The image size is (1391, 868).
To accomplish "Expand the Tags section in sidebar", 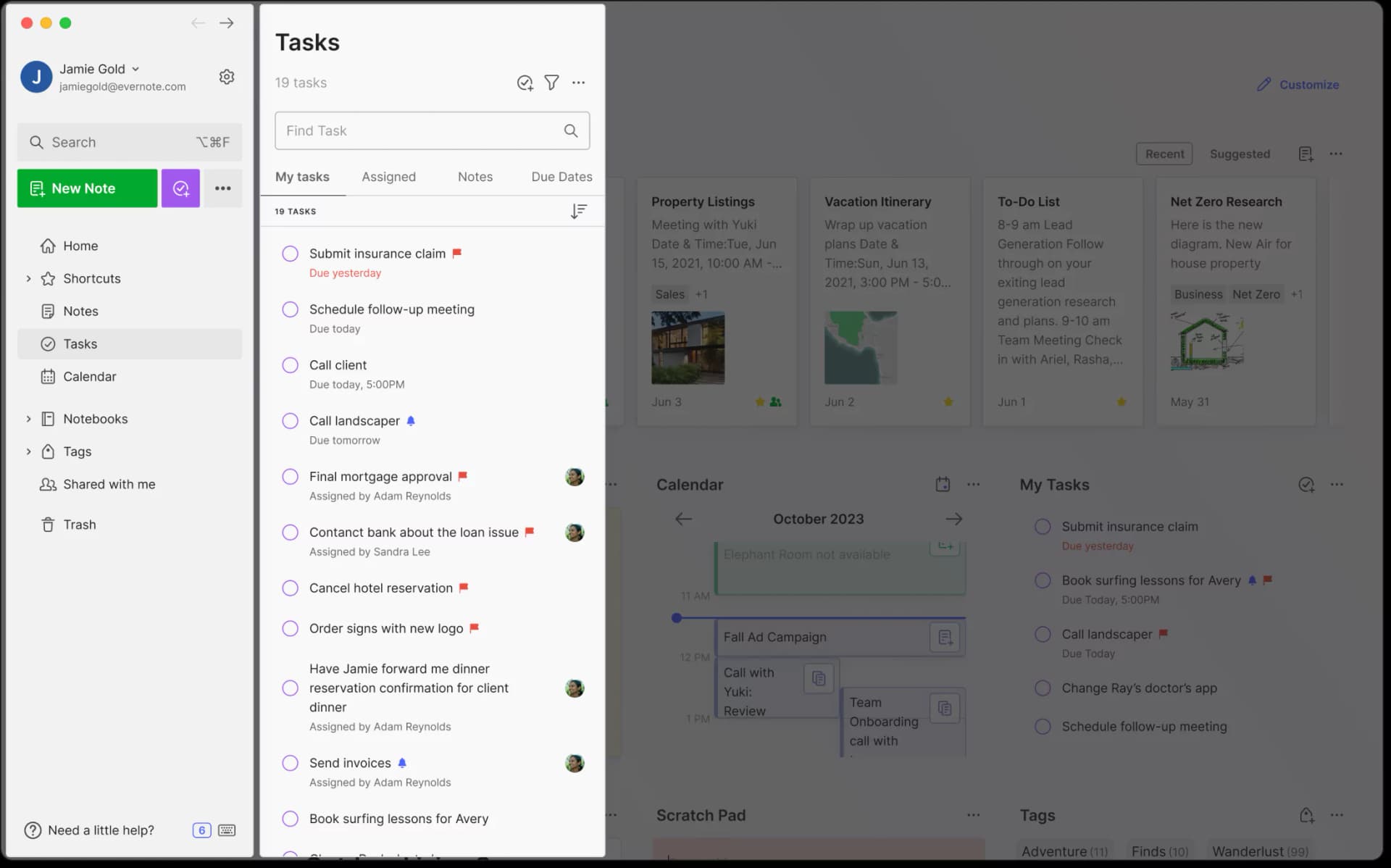I will pos(29,451).
